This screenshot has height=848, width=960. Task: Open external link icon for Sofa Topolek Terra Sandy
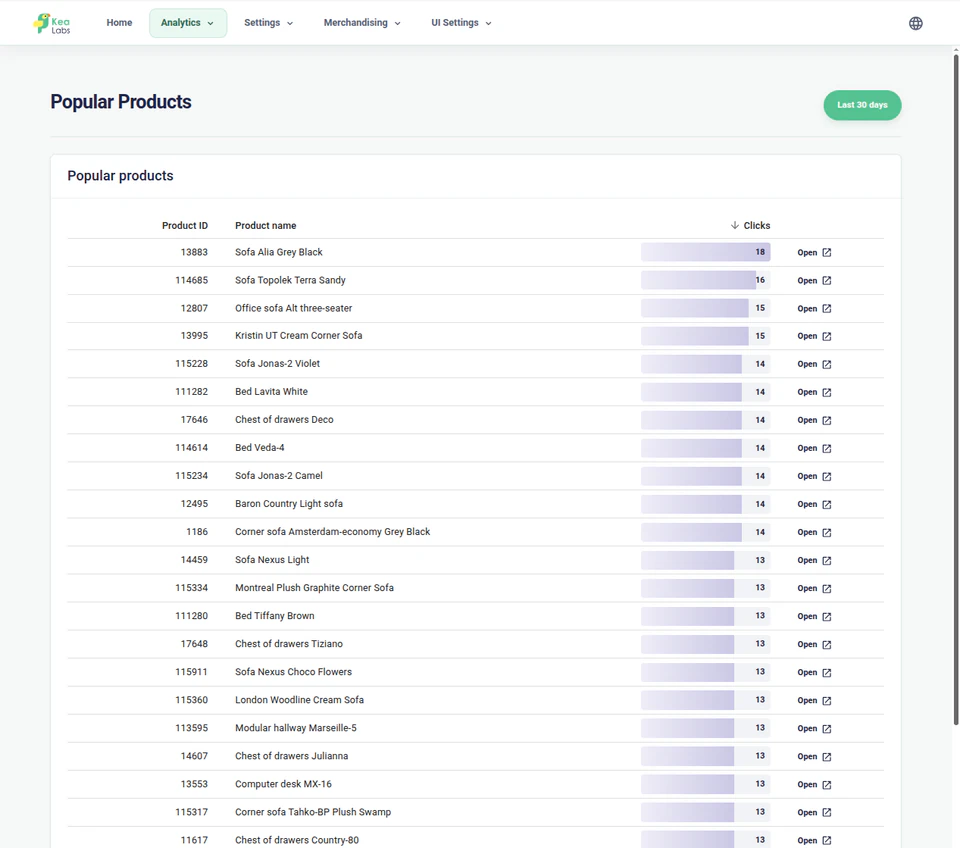pyautogui.click(x=827, y=280)
